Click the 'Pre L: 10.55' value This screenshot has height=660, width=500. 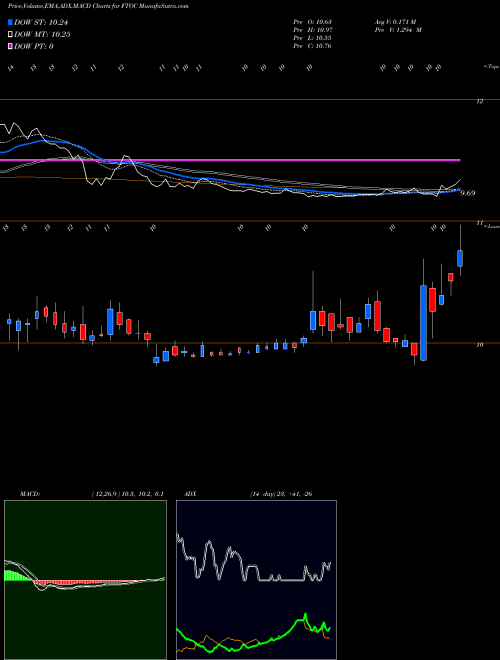click(x=312, y=38)
